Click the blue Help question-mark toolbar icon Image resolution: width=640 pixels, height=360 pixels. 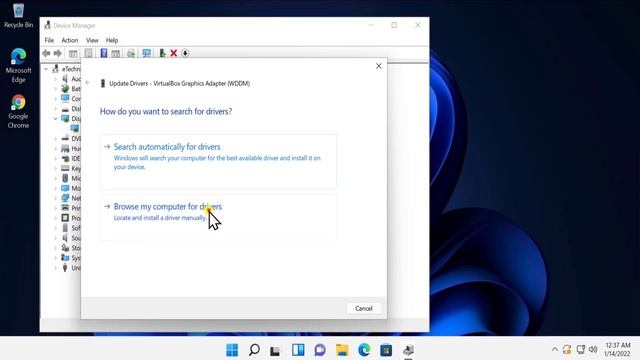pyautogui.click(x=104, y=53)
